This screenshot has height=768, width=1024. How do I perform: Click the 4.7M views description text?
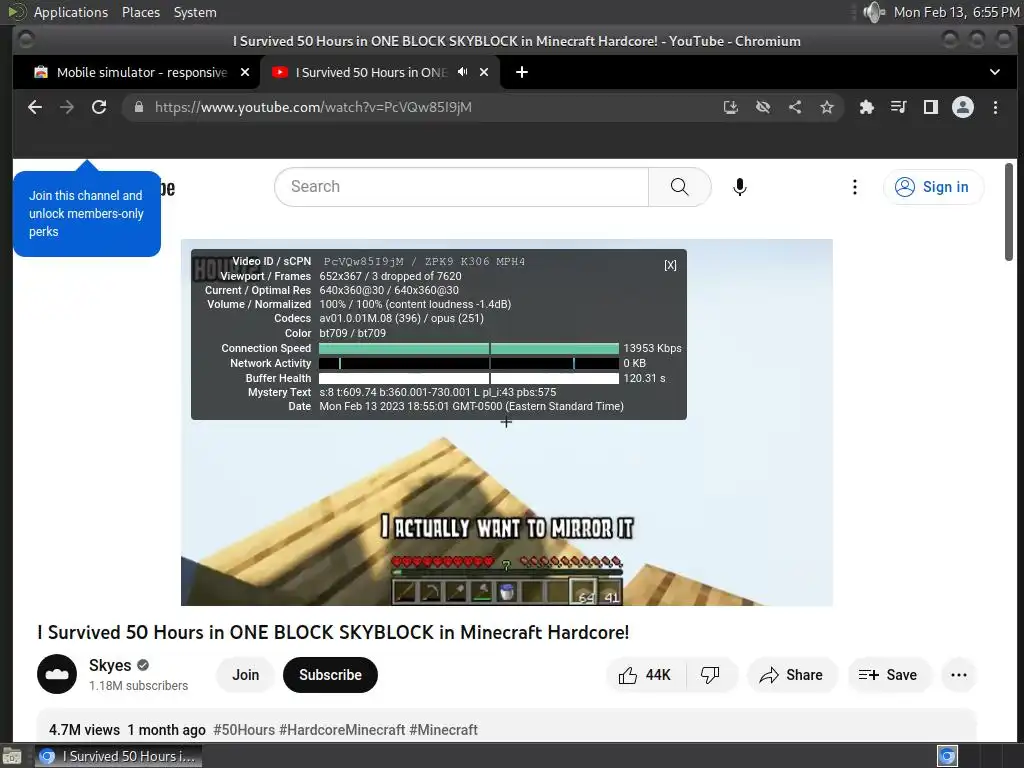pyautogui.click(x=84, y=729)
